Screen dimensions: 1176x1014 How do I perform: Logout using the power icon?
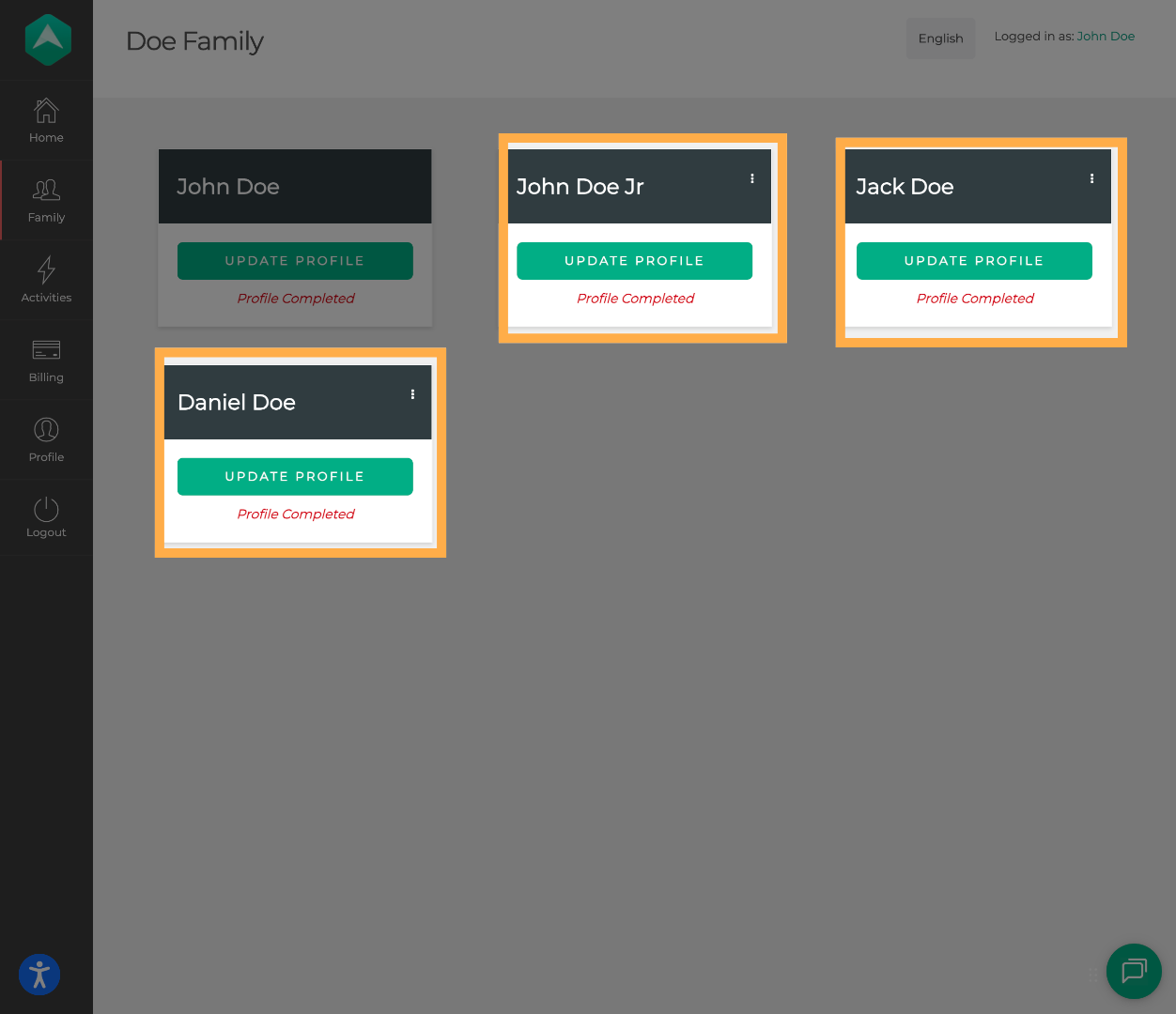pos(46,517)
